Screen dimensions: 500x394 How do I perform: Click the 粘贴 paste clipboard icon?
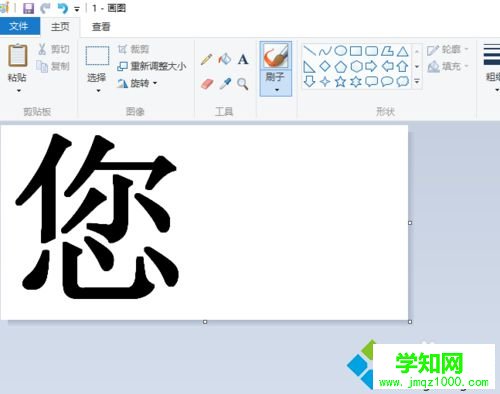pos(18,55)
